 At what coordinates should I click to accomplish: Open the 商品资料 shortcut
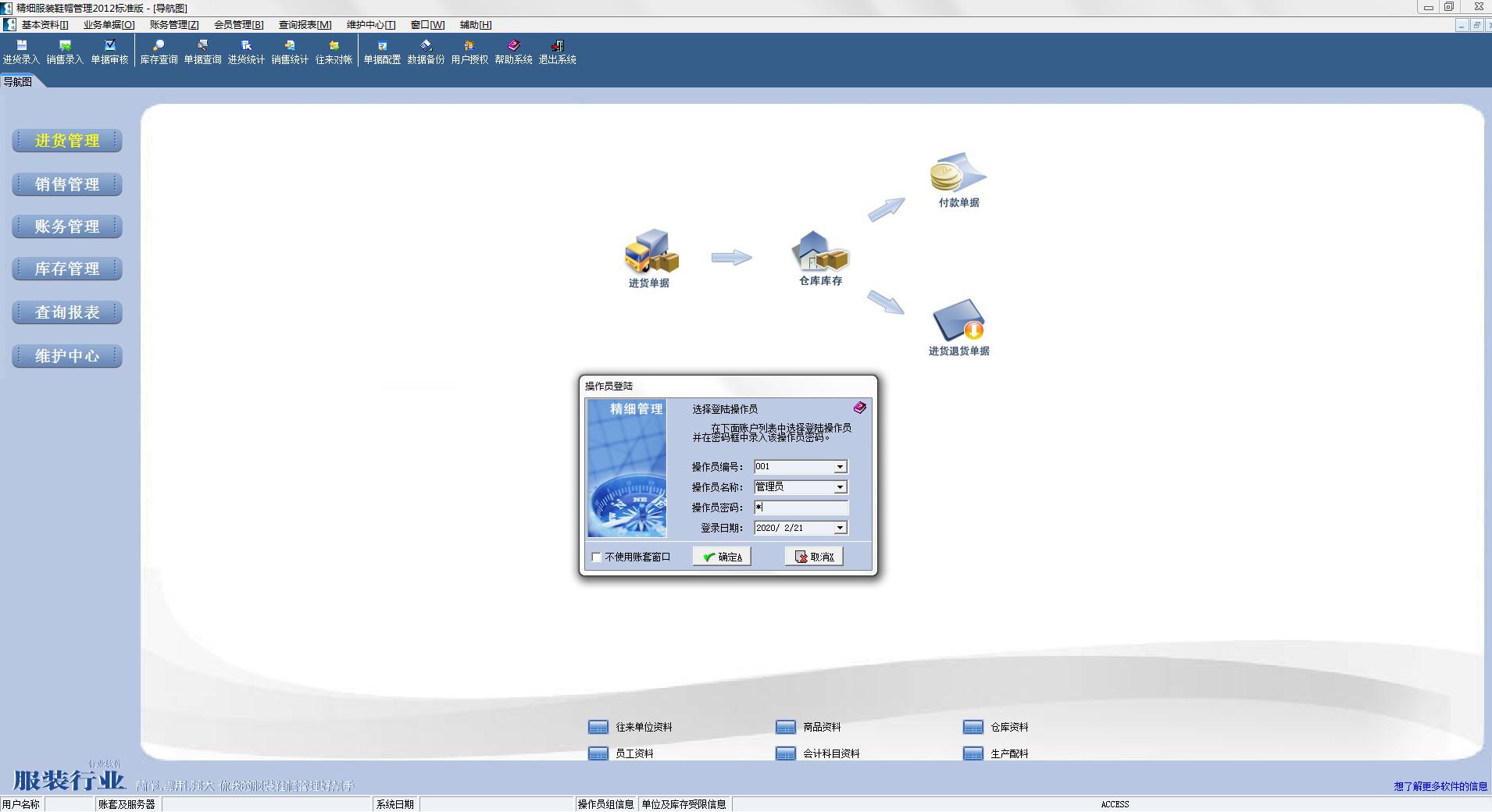point(808,727)
